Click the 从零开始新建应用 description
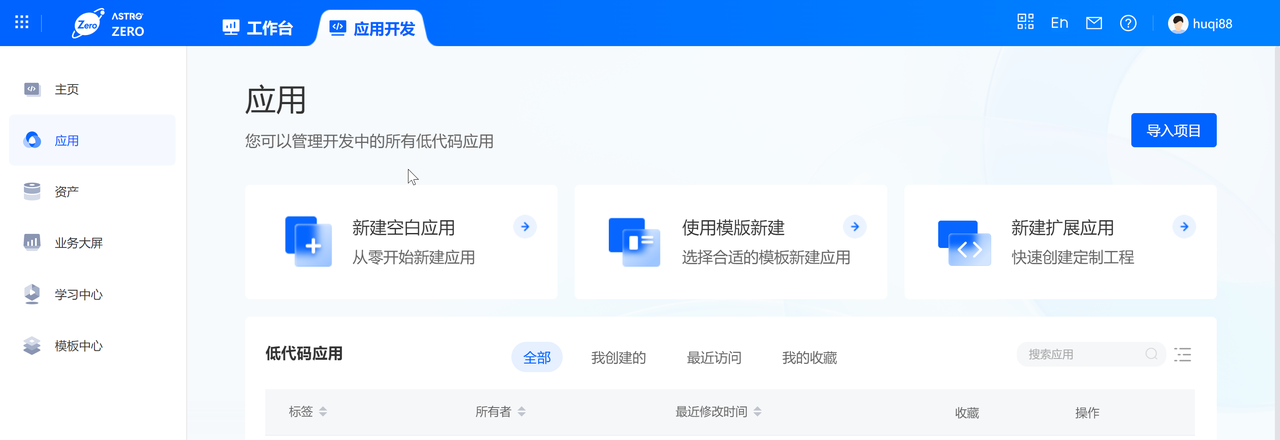Image resolution: width=1280 pixels, height=440 pixels. coord(413,257)
